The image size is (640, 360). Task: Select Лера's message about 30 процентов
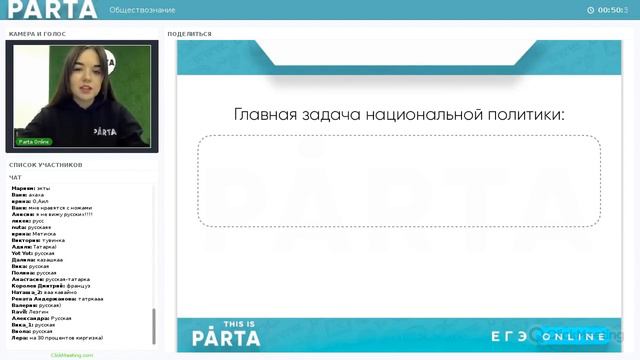click(57, 338)
